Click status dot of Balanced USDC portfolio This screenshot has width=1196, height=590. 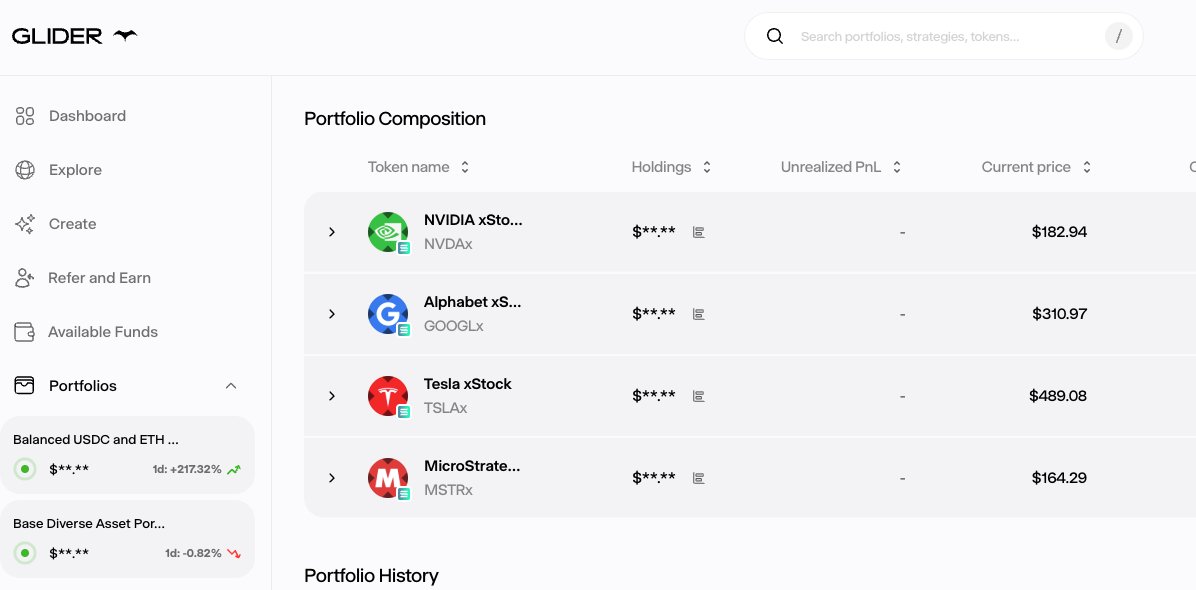click(25, 469)
